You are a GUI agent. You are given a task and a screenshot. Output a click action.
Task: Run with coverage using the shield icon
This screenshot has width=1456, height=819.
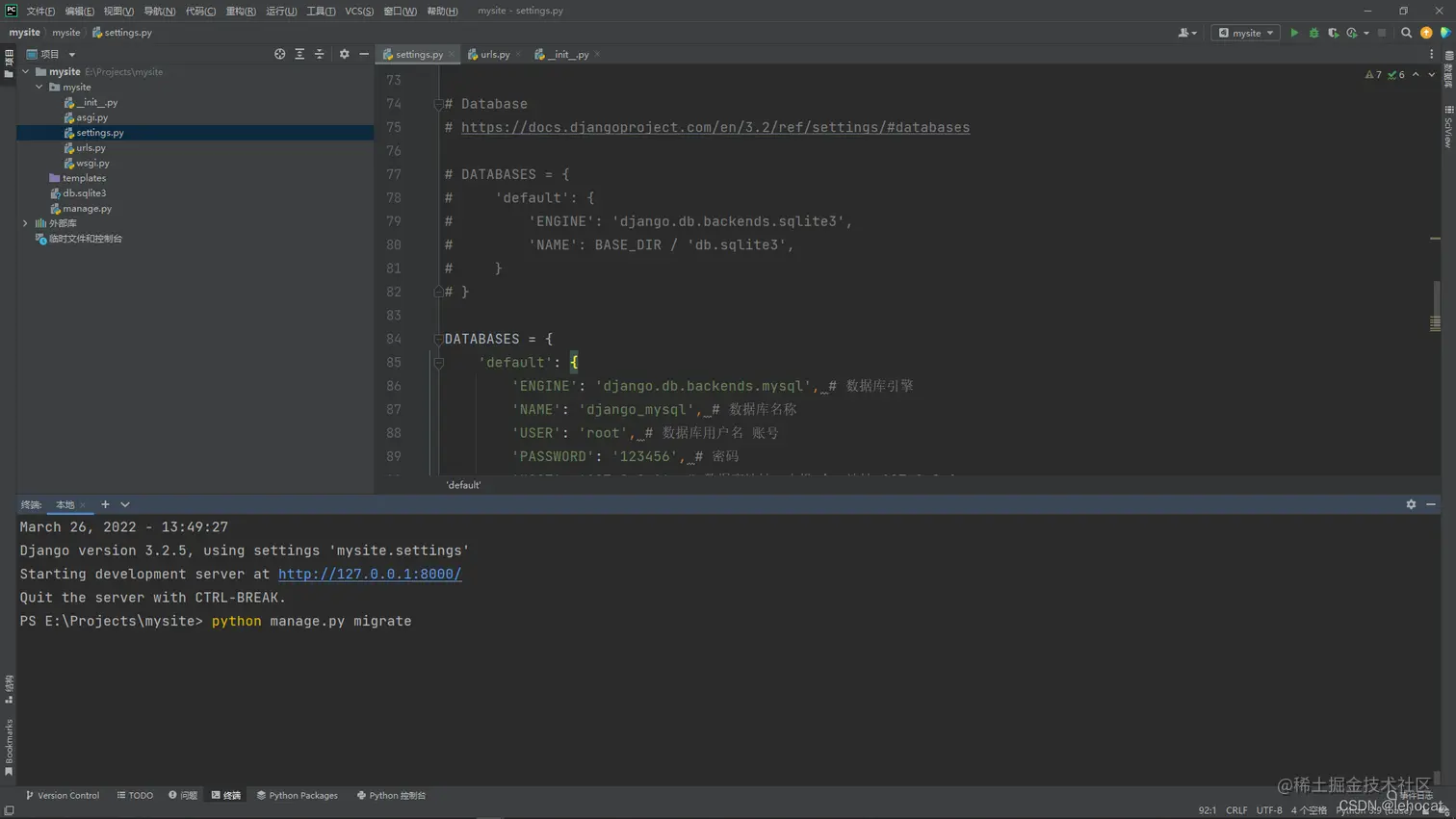click(x=1333, y=33)
